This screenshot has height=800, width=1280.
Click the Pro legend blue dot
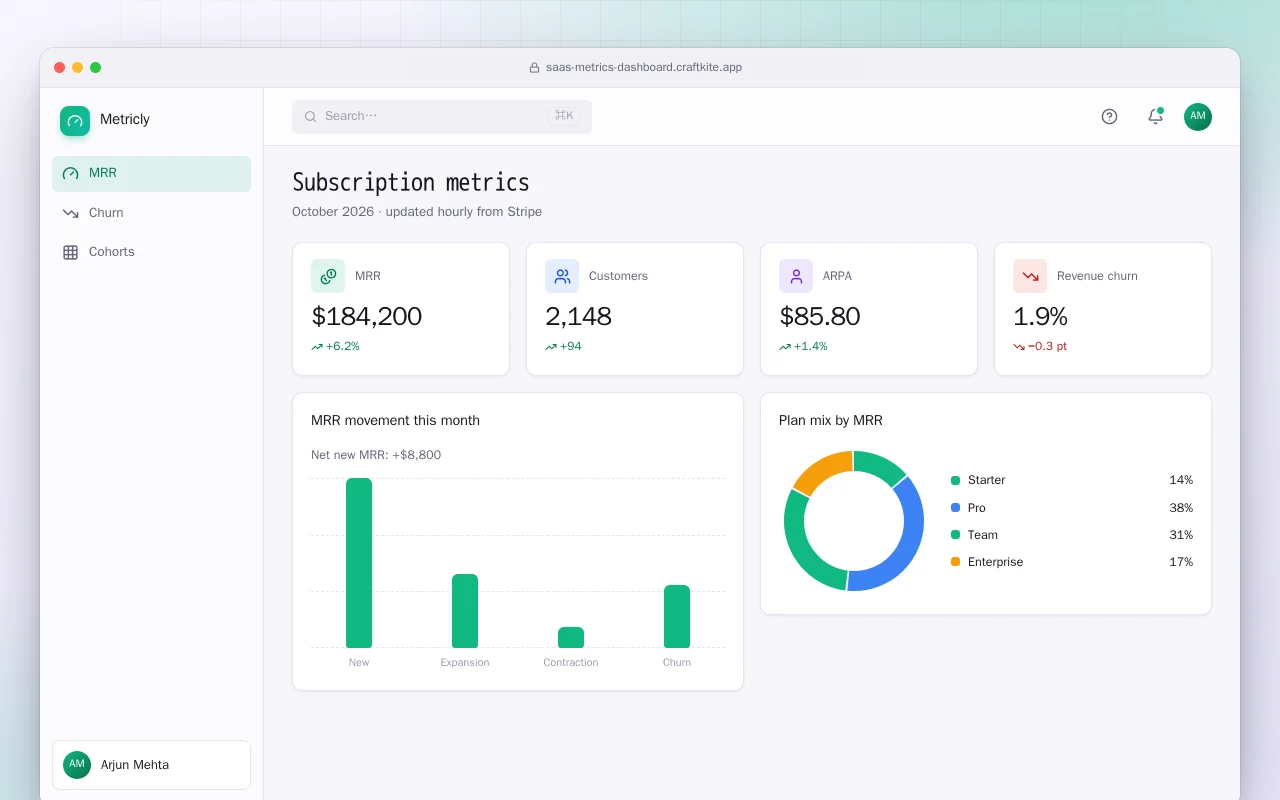click(x=955, y=508)
